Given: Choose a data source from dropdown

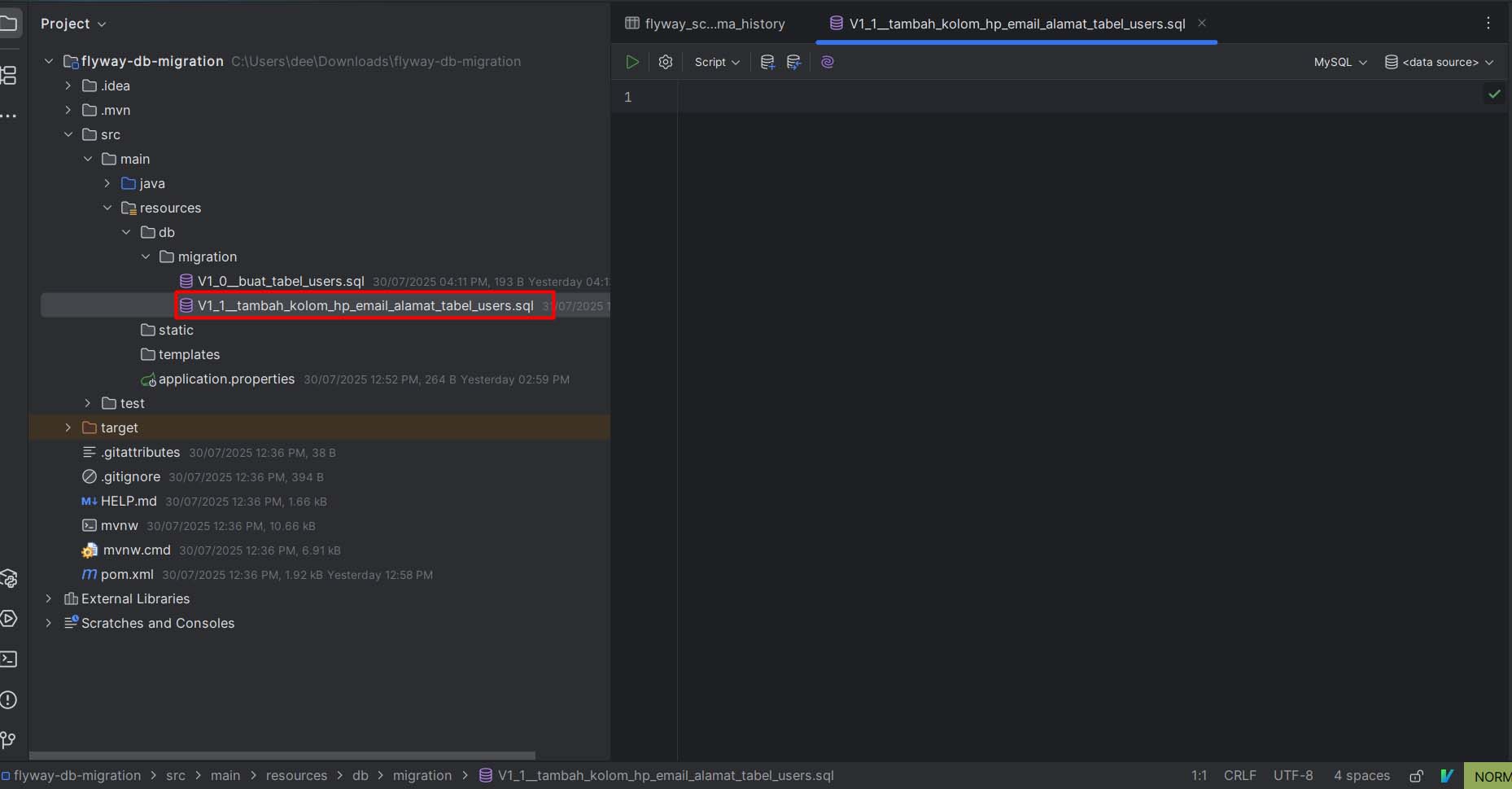Looking at the screenshot, I should 1440,62.
